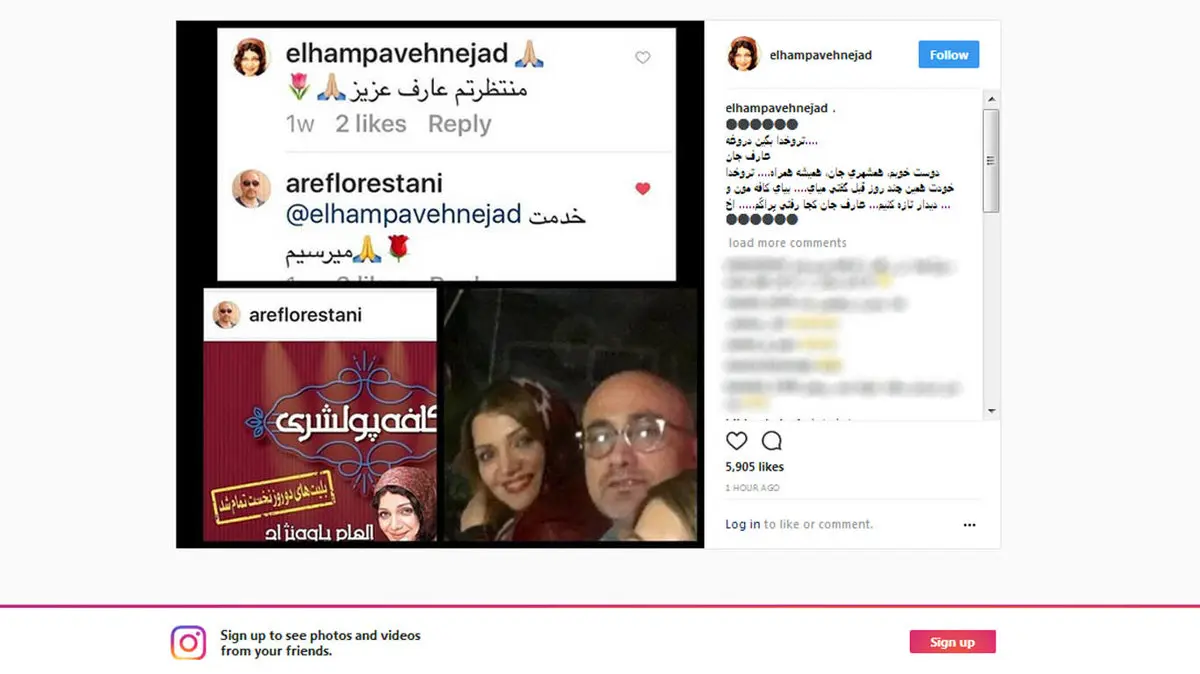Click the 1 HOUR AGO timestamp
1200x674 pixels.
753,488
